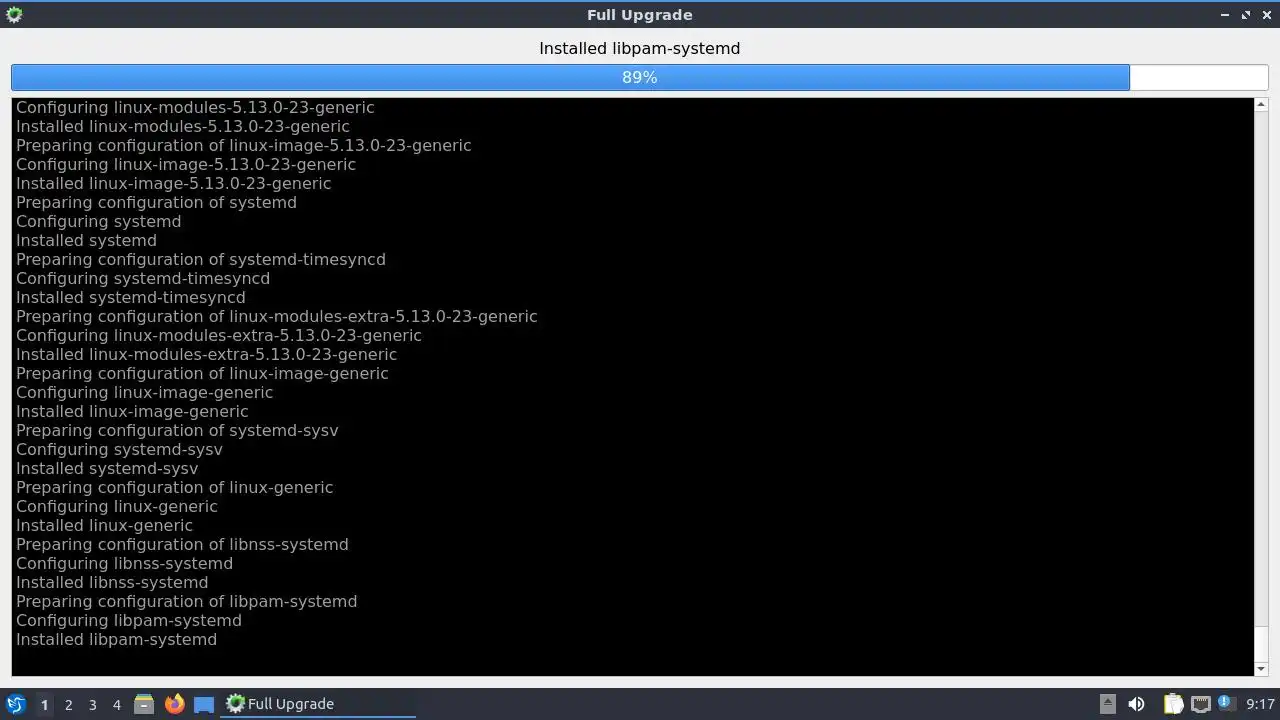
Task: Open the Lubuntu application menu
Action: pos(15,704)
